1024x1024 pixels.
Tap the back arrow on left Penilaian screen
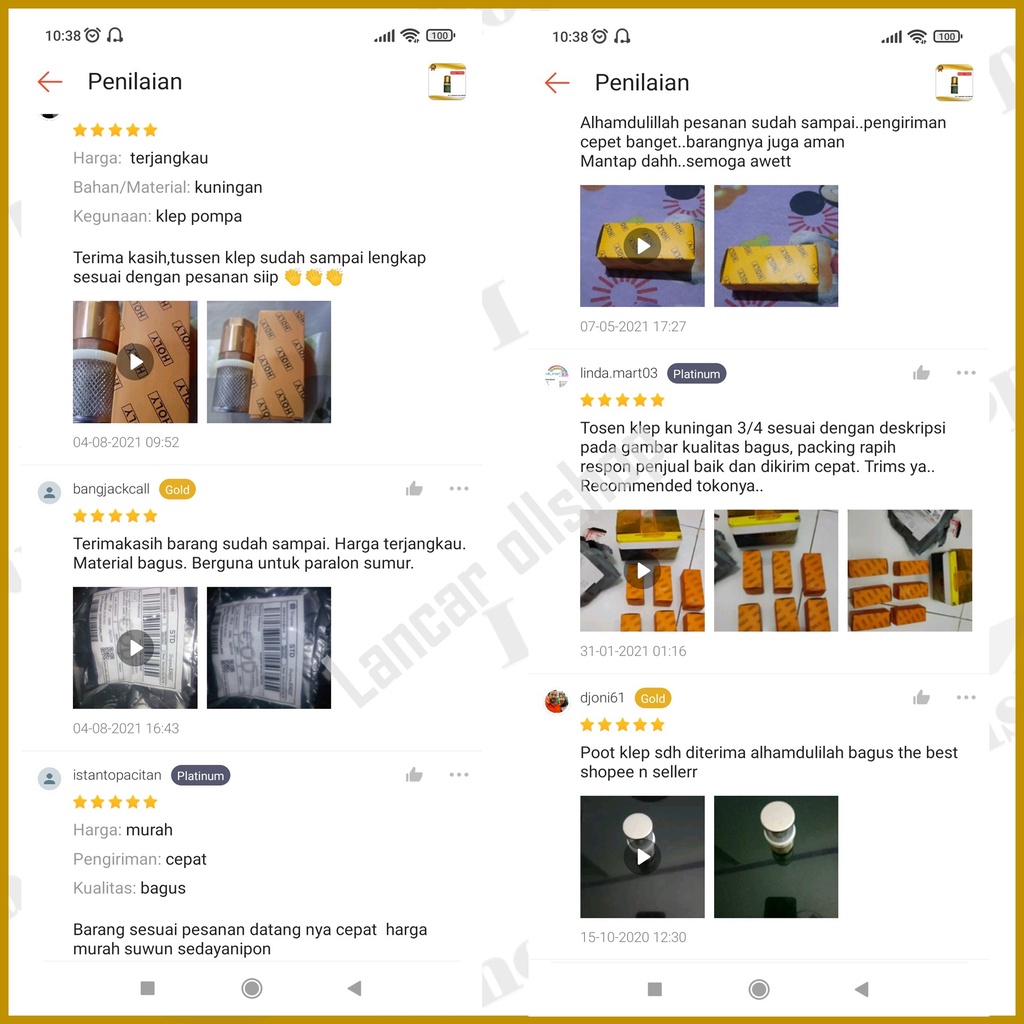tap(50, 82)
